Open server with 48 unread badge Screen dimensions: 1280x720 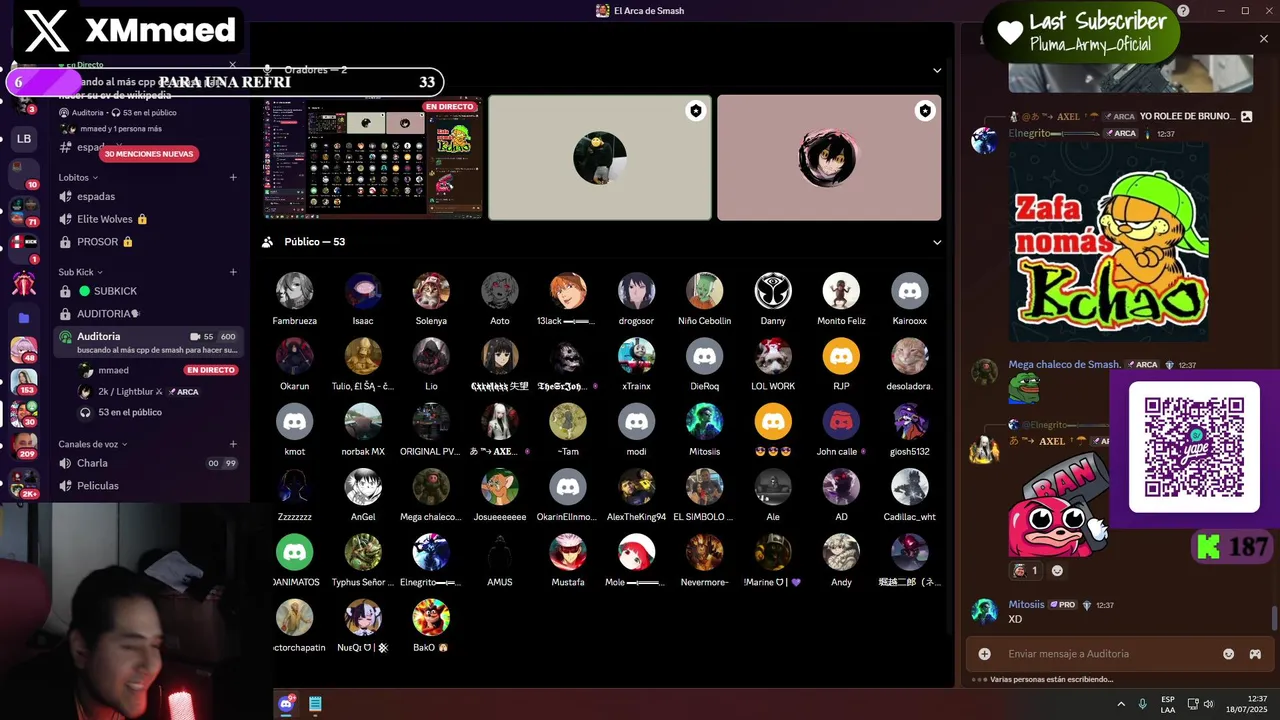23,349
